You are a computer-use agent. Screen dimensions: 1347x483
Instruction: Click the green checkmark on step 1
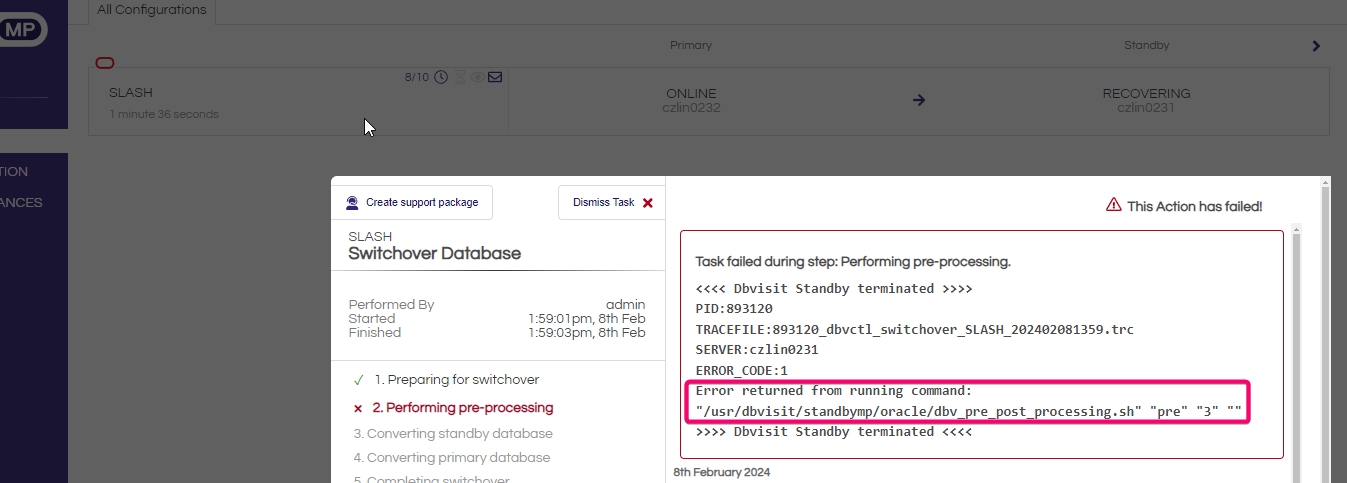coord(358,380)
